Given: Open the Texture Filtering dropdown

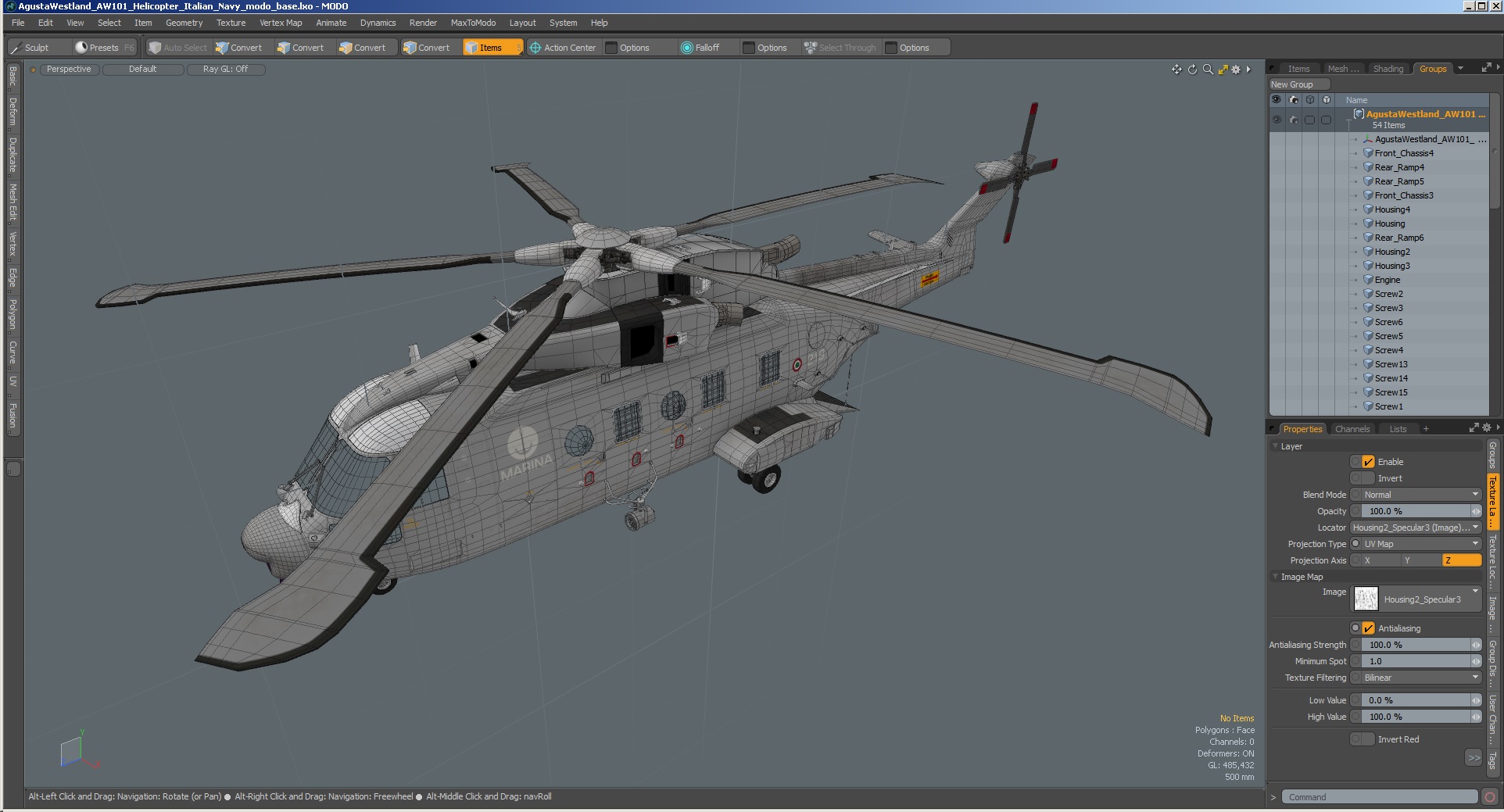Looking at the screenshot, I should tap(1421, 678).
